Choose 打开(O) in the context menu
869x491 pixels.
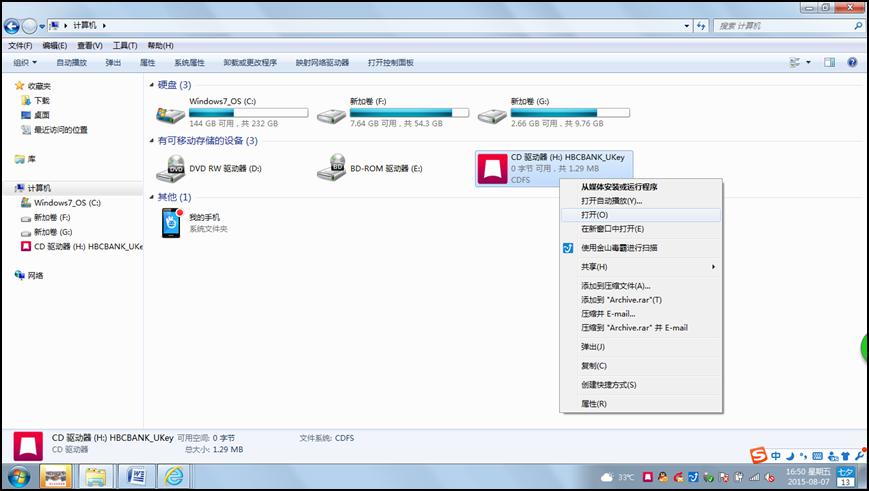pos(594,215)
